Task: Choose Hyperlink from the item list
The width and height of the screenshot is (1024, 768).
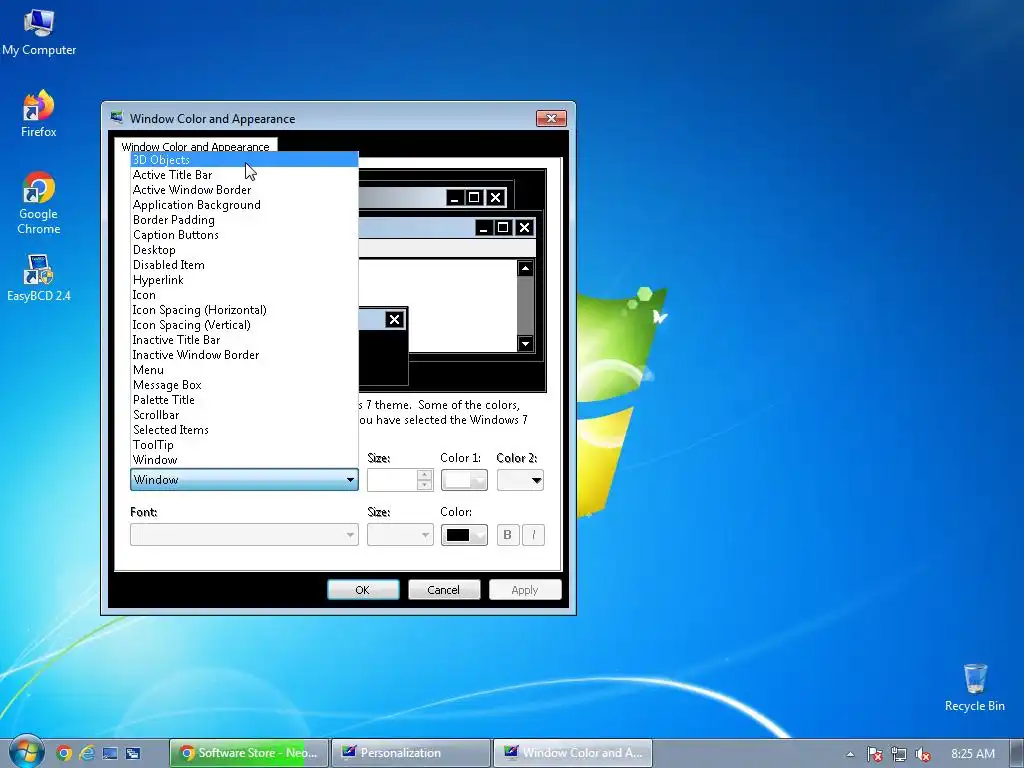Action: [244, 280]
